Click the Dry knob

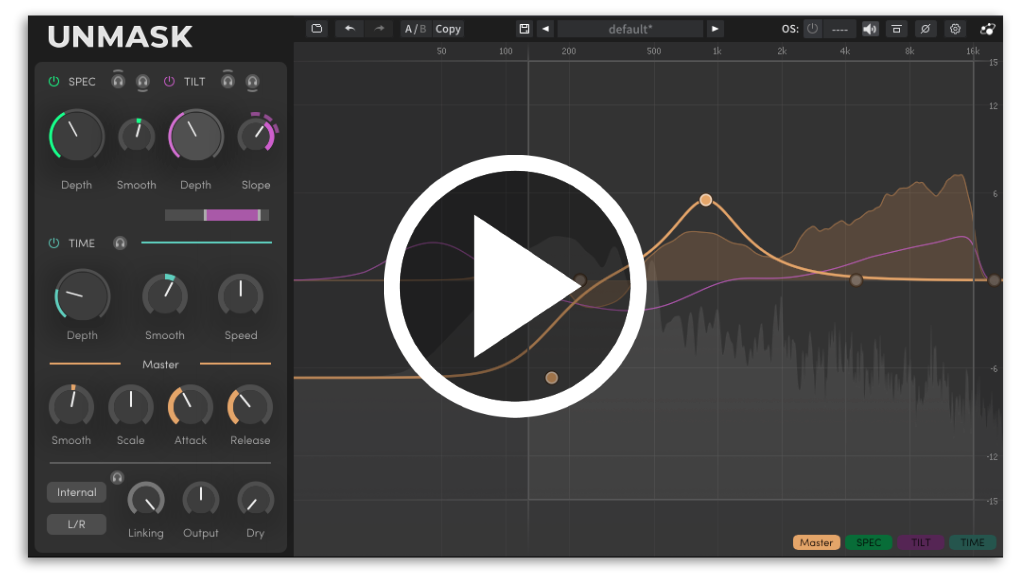255,499
